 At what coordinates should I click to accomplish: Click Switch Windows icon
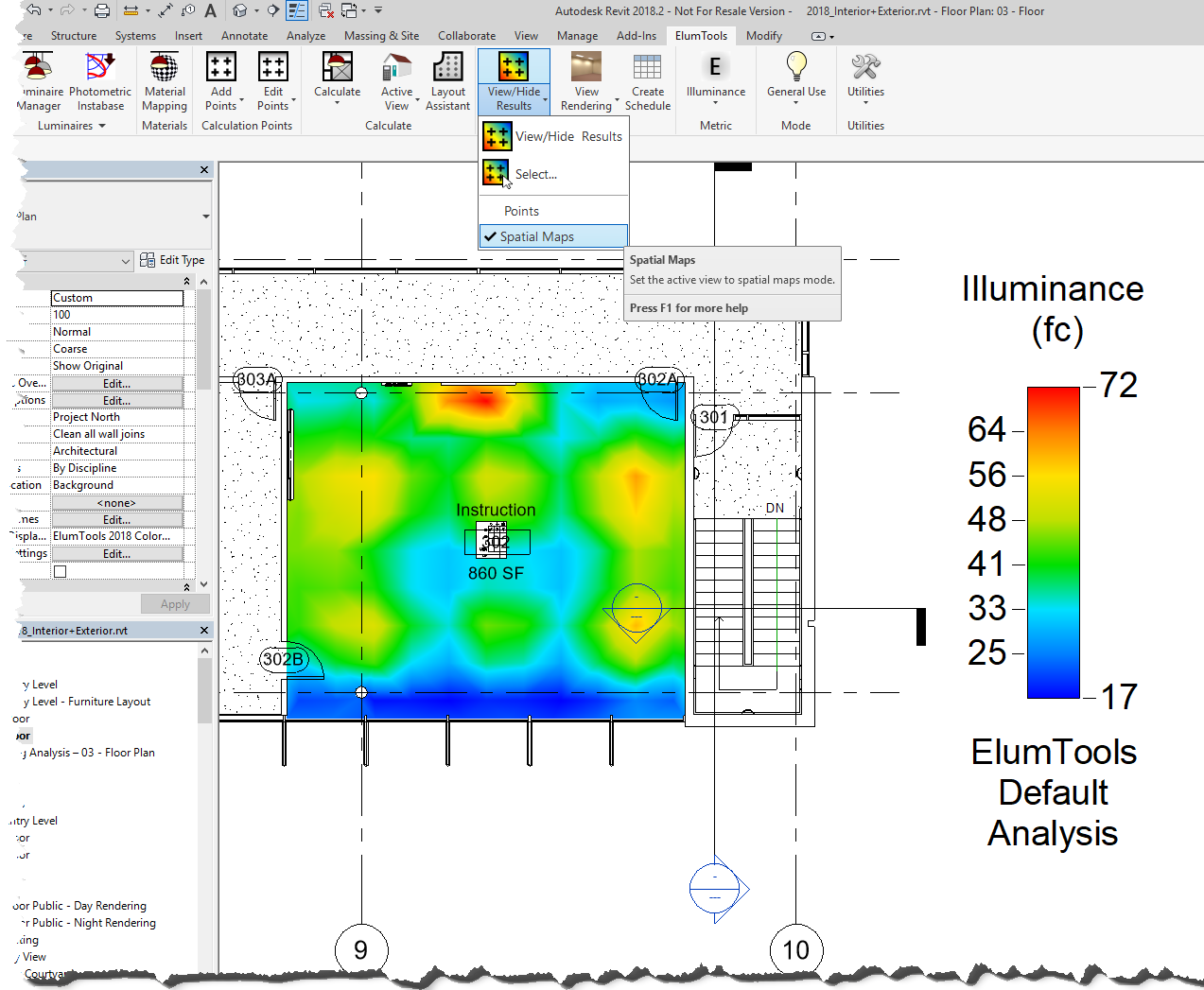(349, 10)
